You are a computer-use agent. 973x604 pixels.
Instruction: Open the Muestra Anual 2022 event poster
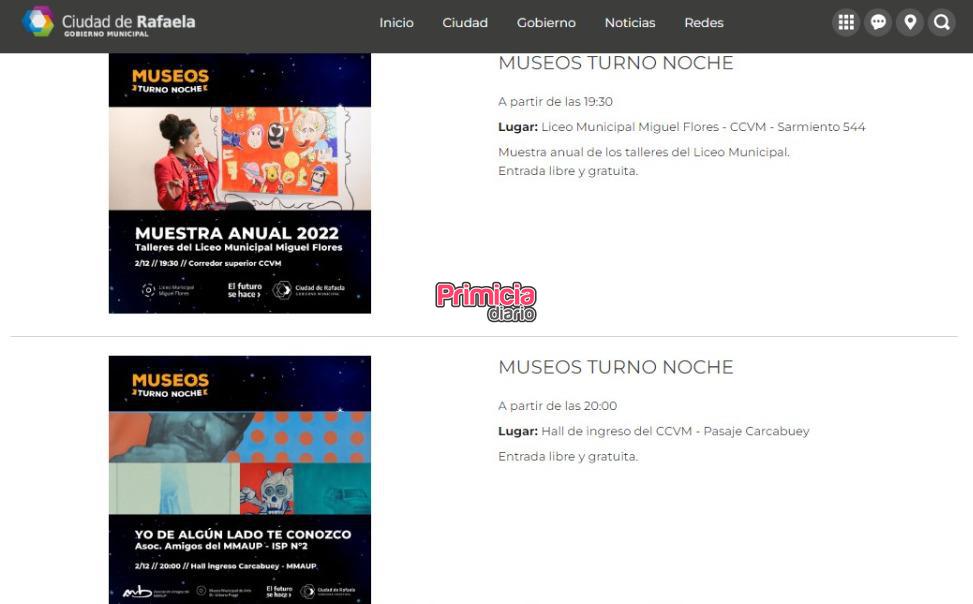click(240, 183)
